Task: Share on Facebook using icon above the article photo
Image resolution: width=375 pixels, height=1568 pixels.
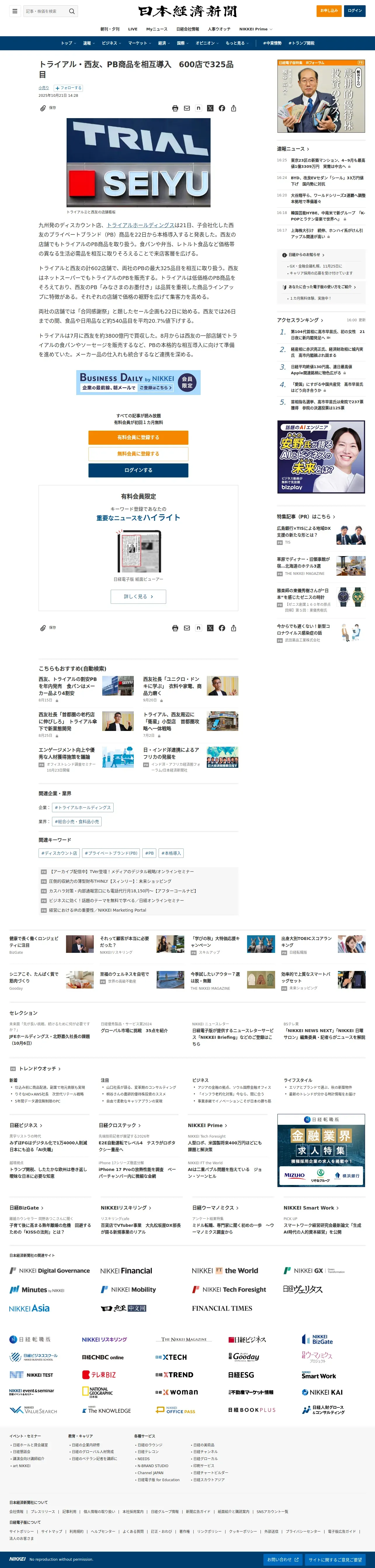Action: pos(222,108)
